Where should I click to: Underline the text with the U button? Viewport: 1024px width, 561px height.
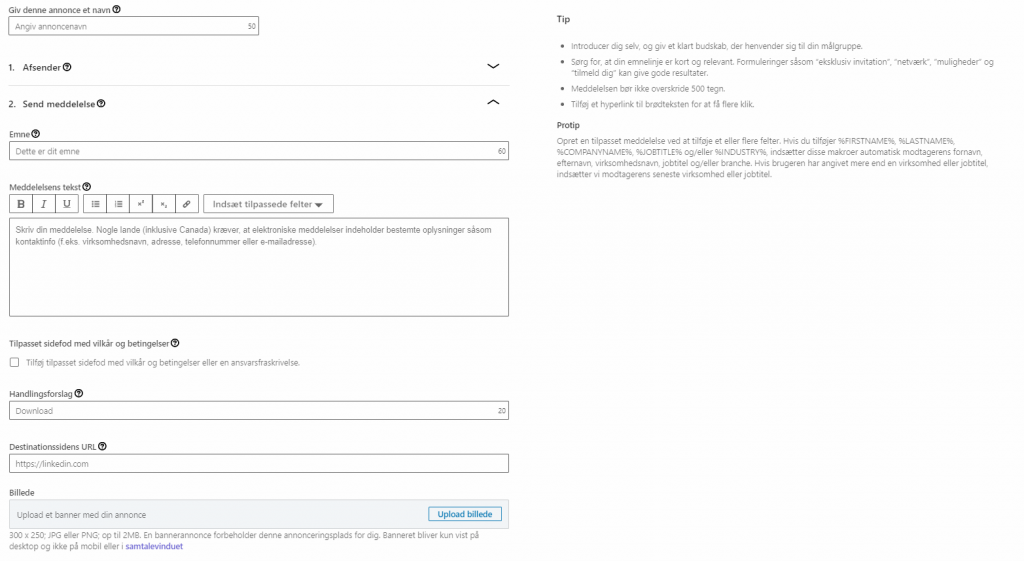click(x=67, y=204)
